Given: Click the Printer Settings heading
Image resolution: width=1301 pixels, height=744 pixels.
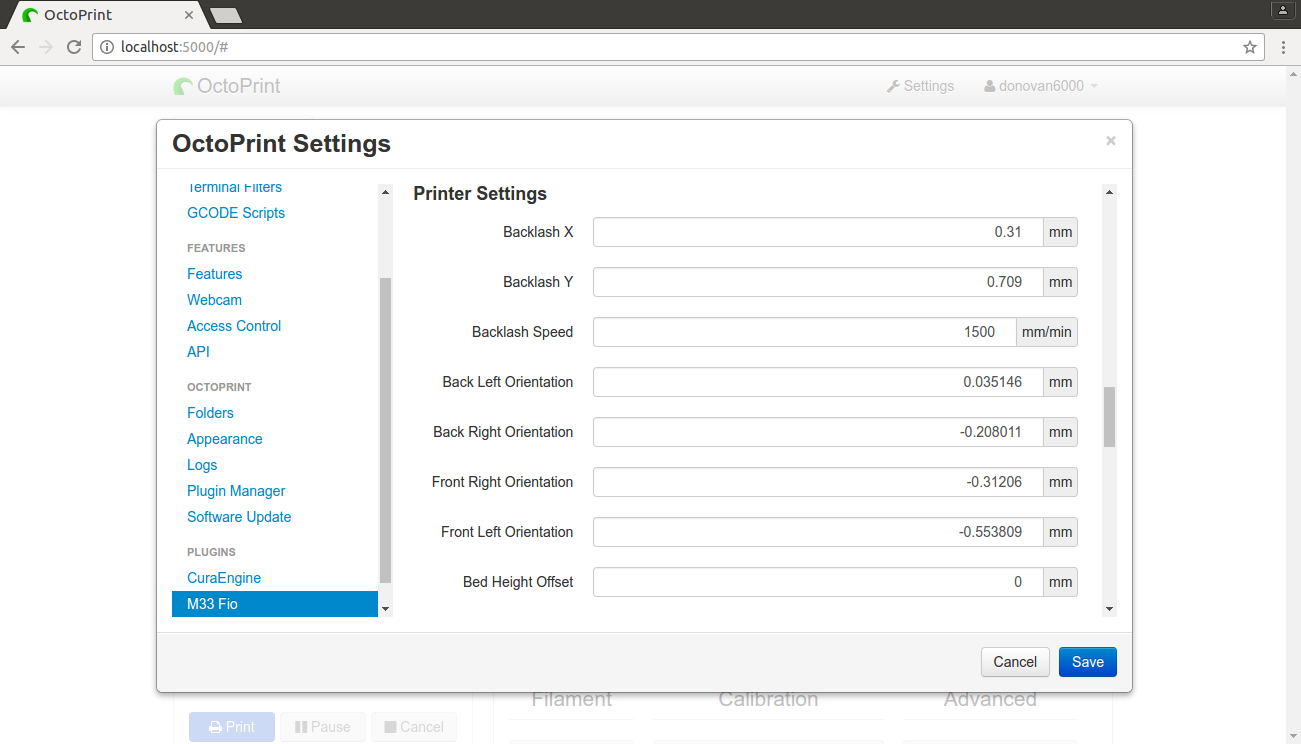Looking at the screenshot, I should 480,194.
